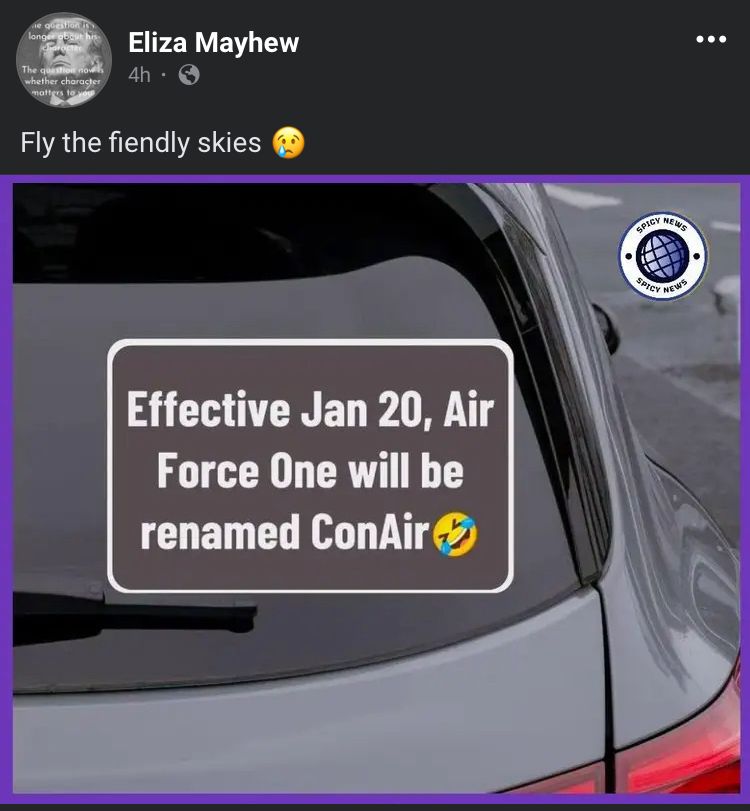Tap the rolling laughing emoji after ConAir
This screenshot has width=750, height=811.
coord(455,534)
